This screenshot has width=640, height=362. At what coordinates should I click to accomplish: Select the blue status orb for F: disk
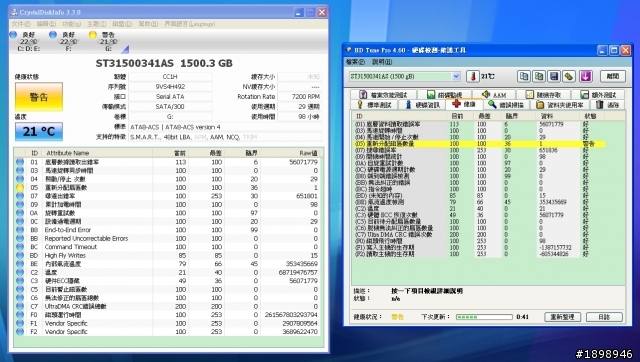(x=53, y=35)
